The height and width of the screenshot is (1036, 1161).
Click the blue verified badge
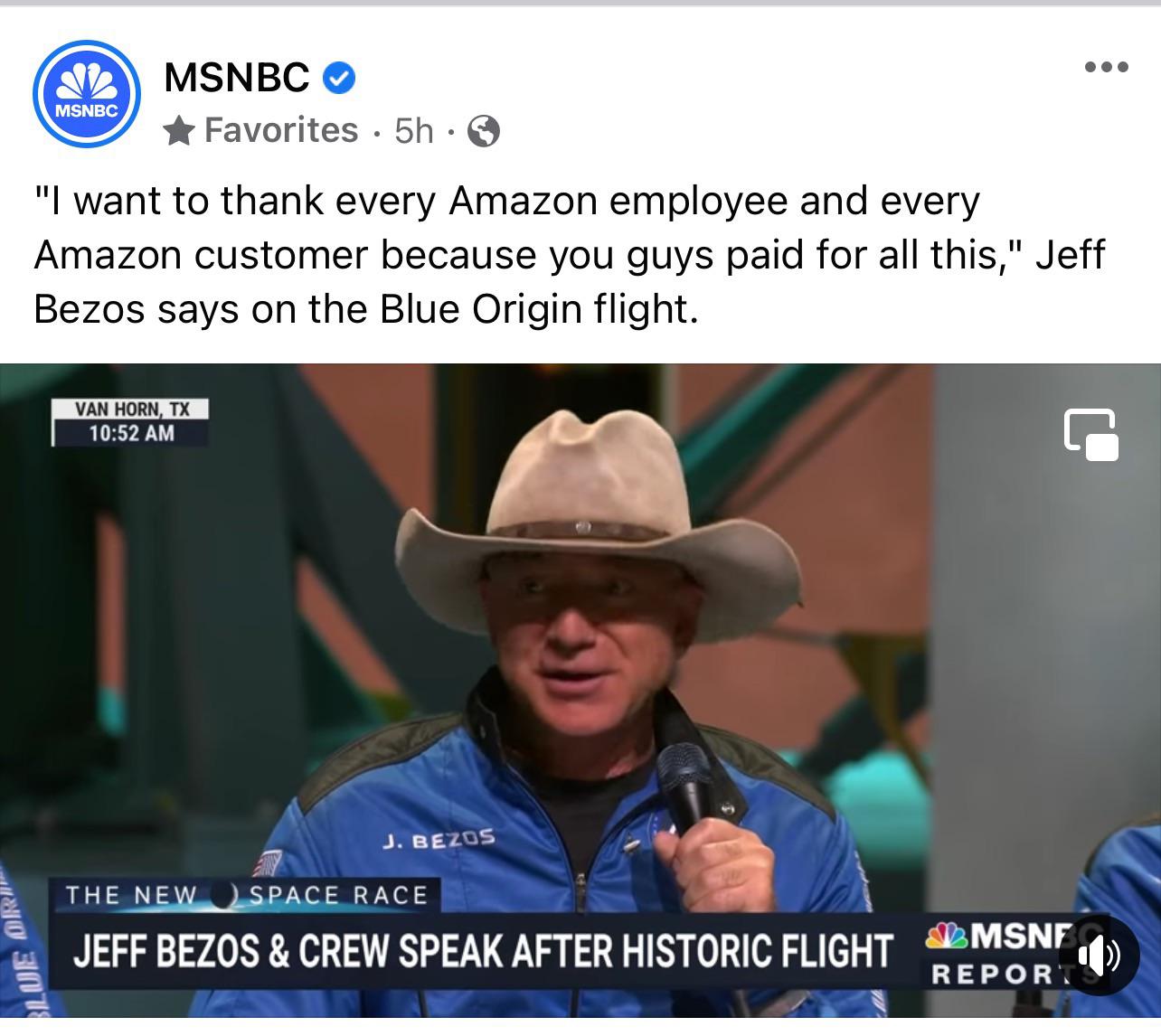point(339,78)
